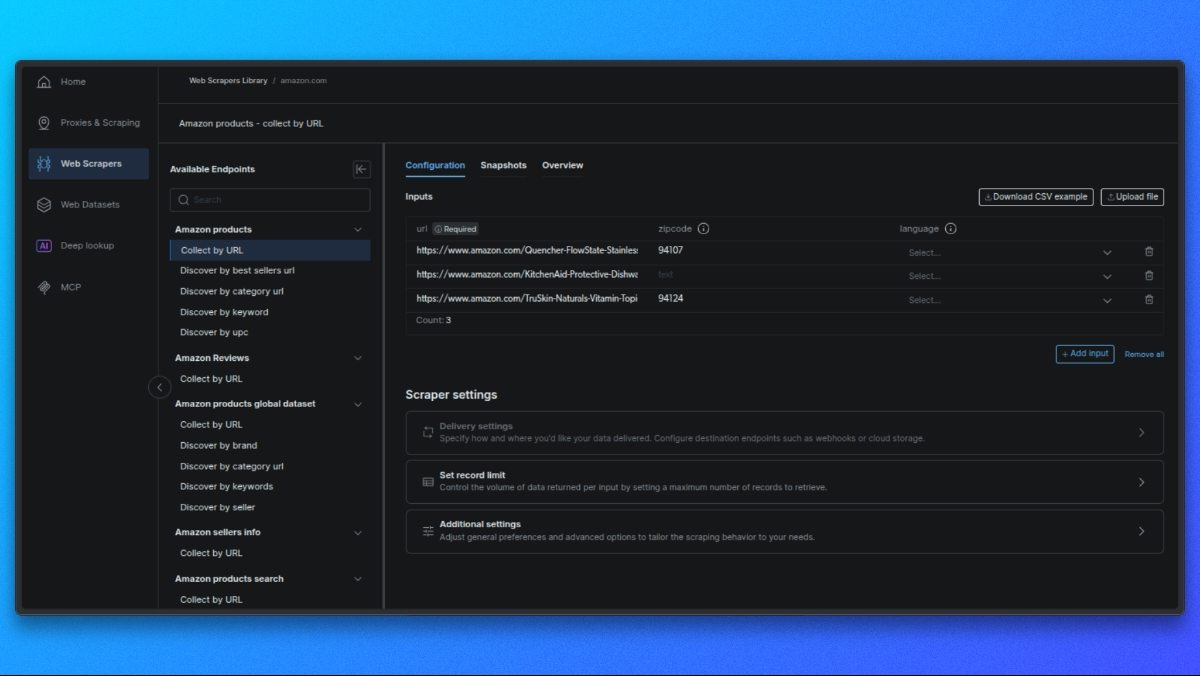Image resolution: width=1200 pixels, height=676 pixels.
Task: Open Deep lookup AI icon
Action: point(44,246)
